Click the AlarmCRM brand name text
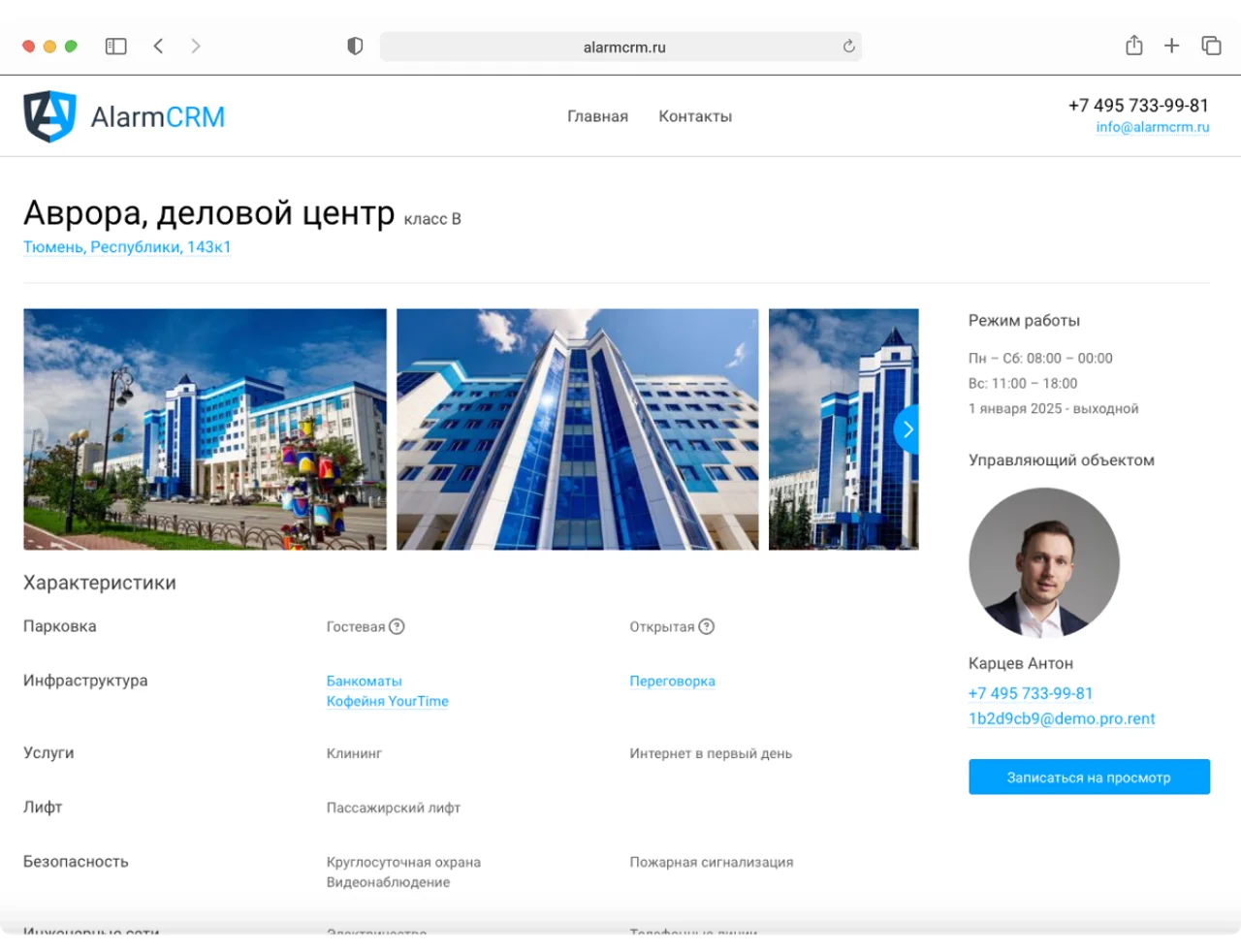 click(158, 117)
